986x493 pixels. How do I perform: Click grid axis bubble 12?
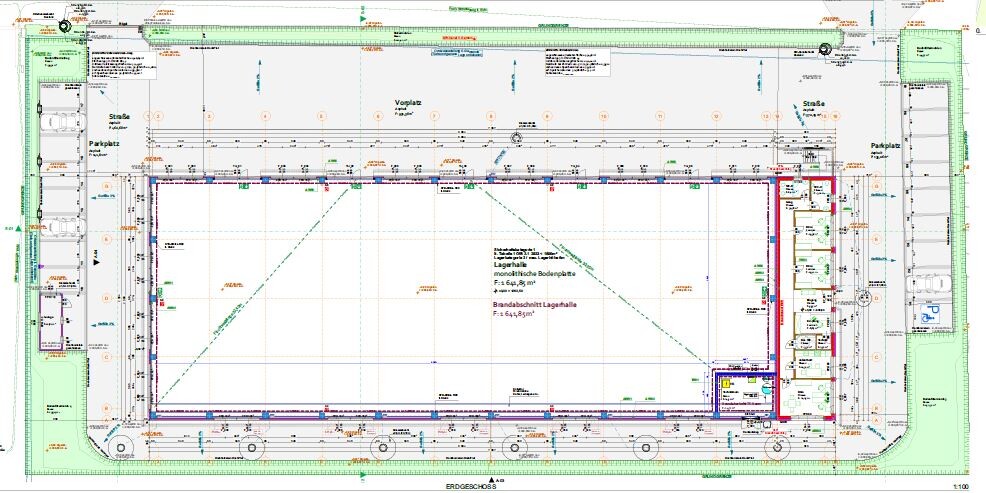click(716, 116)
